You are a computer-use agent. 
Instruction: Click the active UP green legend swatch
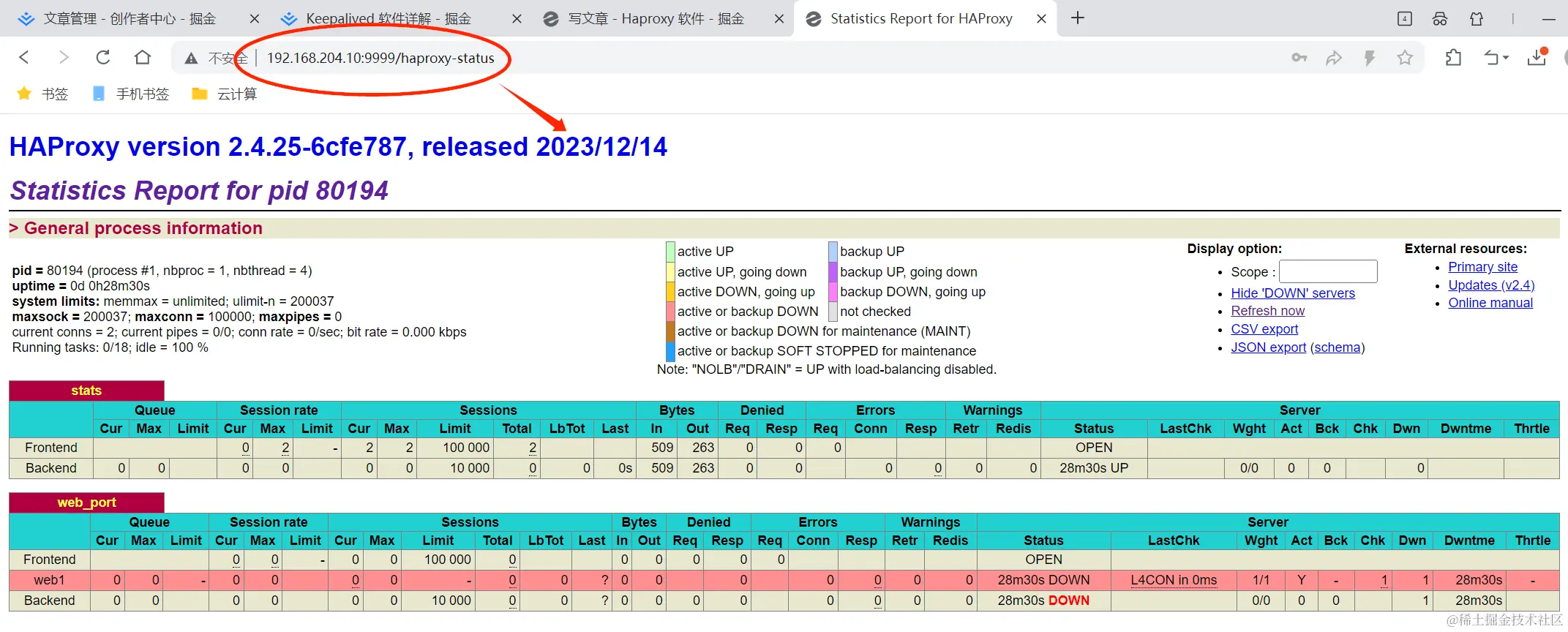pyautogui.click(x=670, y=252)
